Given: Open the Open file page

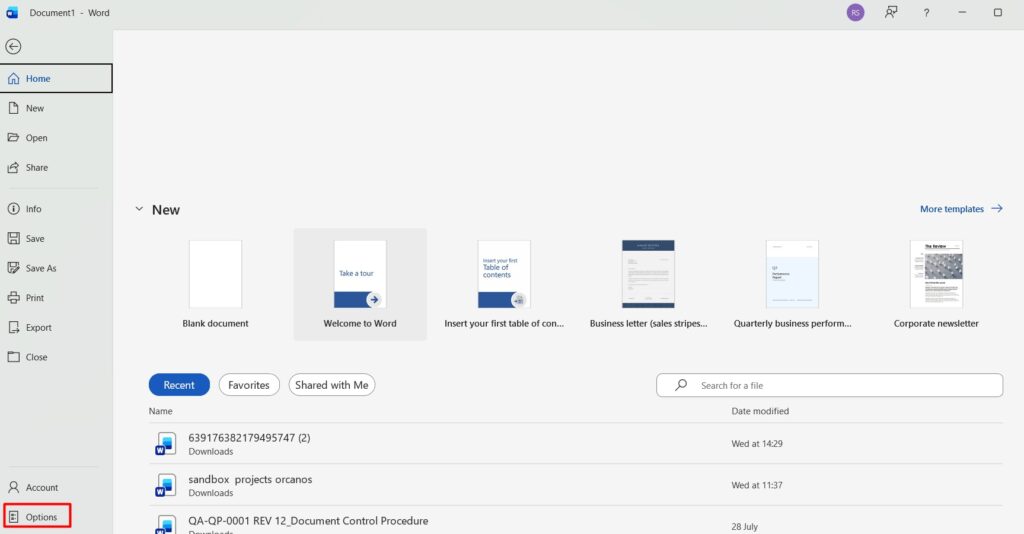Looking at the screenshot, I should click(x=56, y=138).
